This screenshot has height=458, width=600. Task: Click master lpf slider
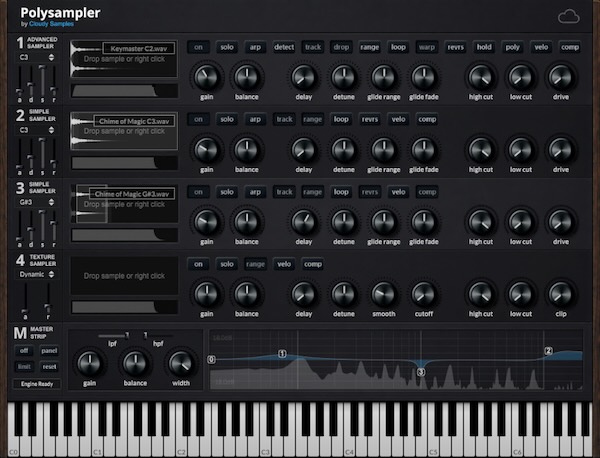113,336
